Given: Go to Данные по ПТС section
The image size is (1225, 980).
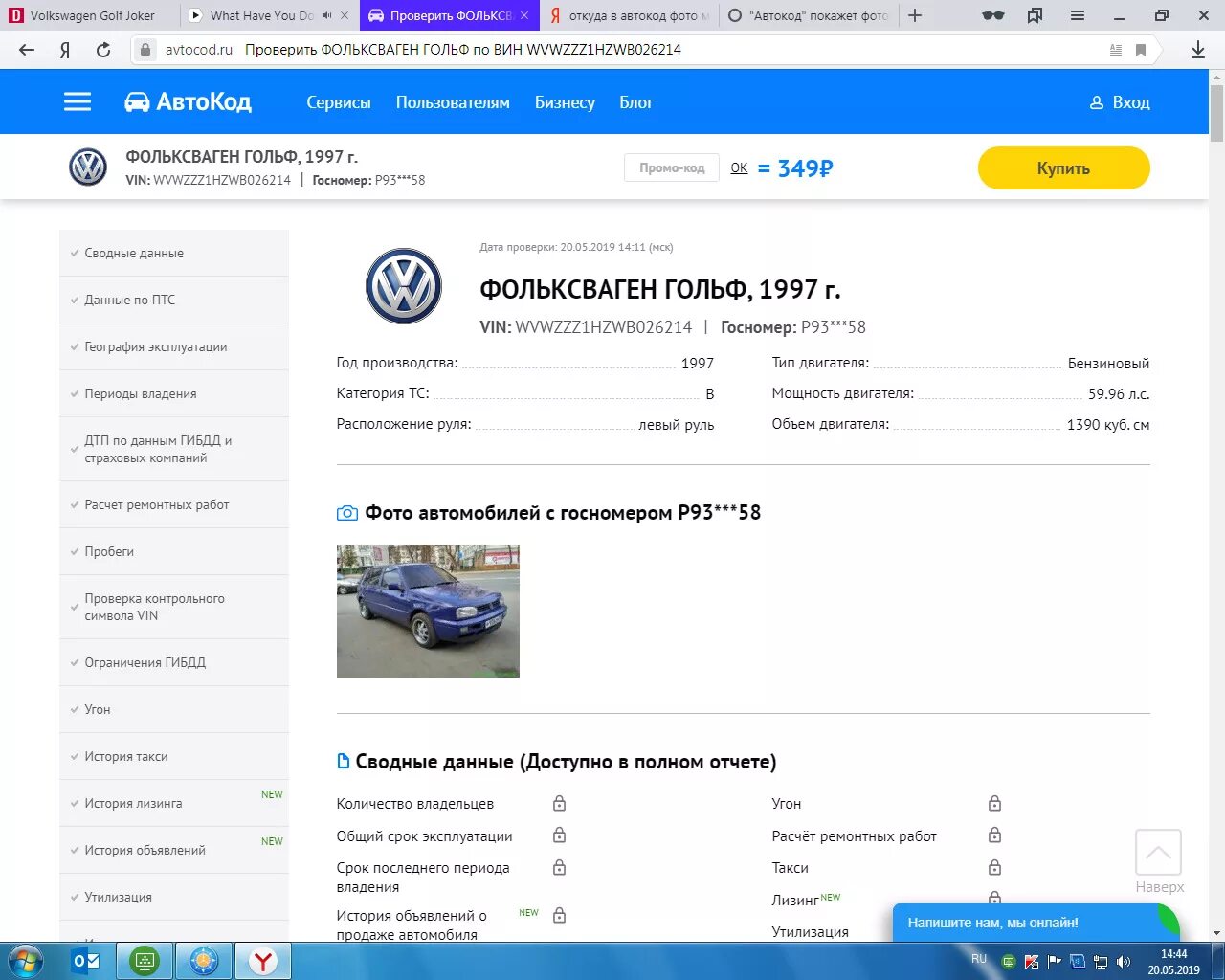Looking at the screenshot, I should click(x=173, y=300).
